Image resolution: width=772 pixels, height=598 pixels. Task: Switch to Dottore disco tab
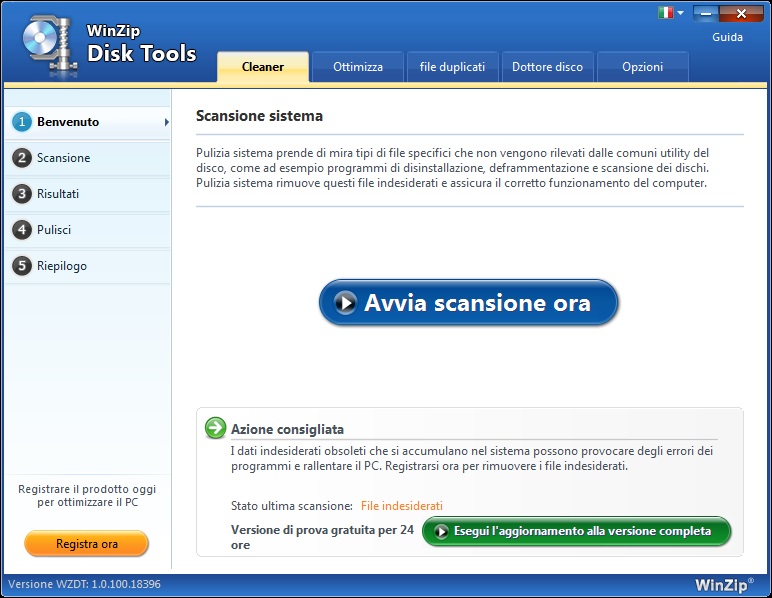click(547, 67)
